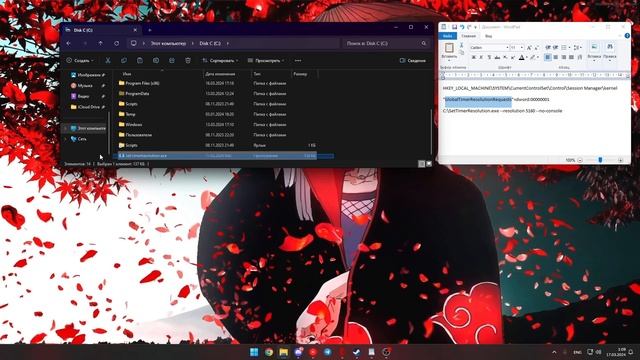Toggle Italic formatting in WordPad
This screenshot has height=360, width=640.
point(481,57)
